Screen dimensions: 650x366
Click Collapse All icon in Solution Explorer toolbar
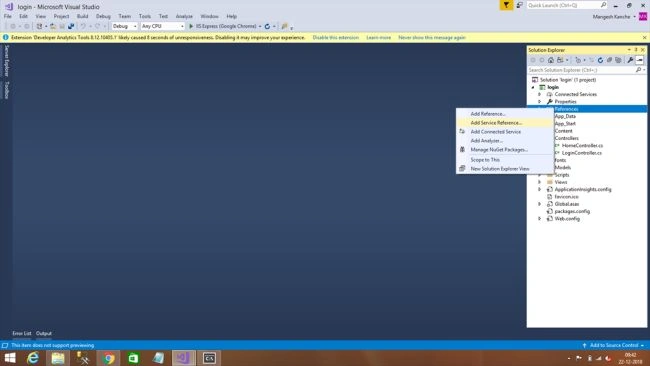pyautogui.click(x=609, y=60)
